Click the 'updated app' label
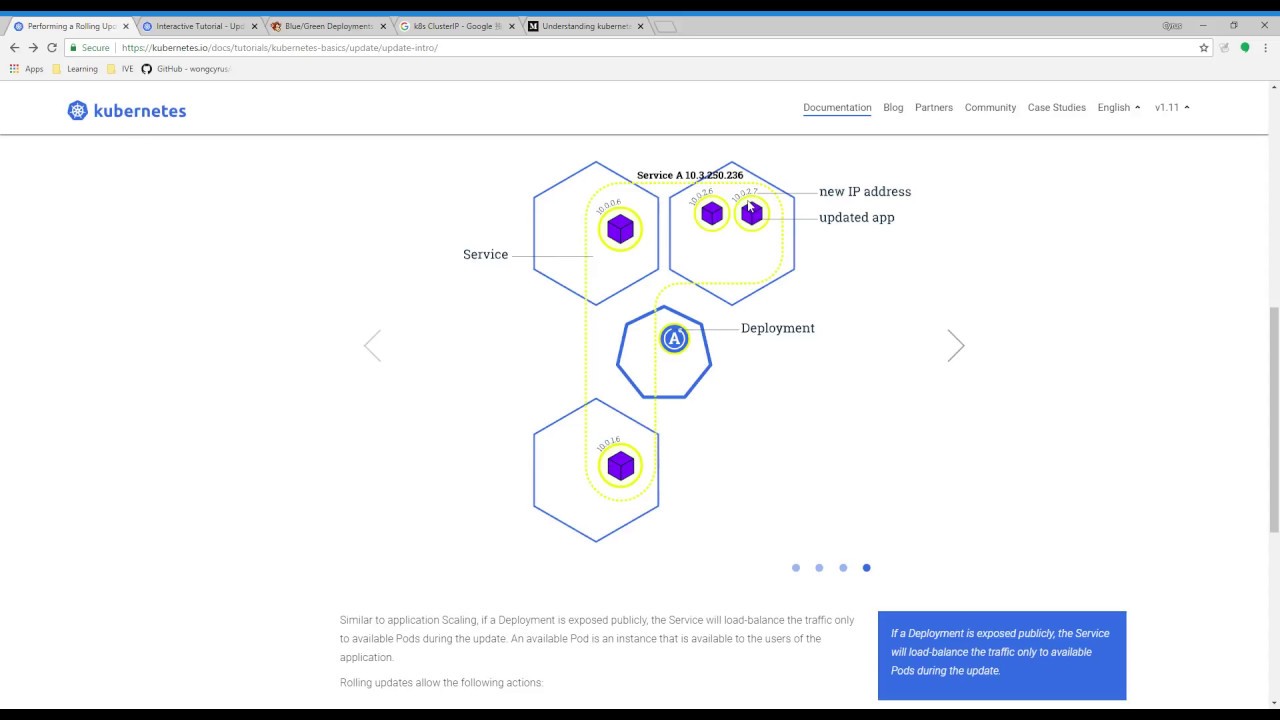The width and height of the screenshot is (1280, 720). click(x=857, y=217)
